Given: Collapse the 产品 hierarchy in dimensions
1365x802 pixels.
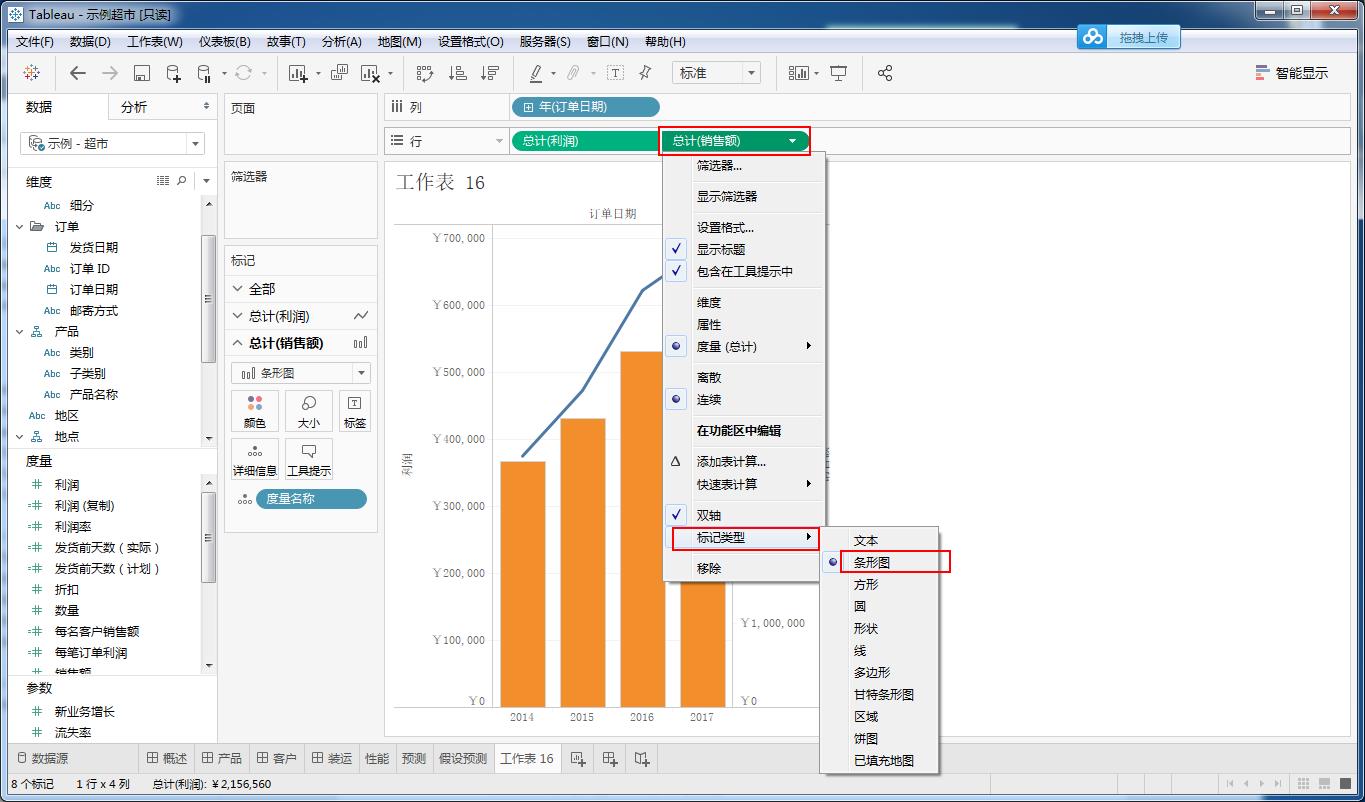Looking at the screenshot, I should tap(20, 332).
